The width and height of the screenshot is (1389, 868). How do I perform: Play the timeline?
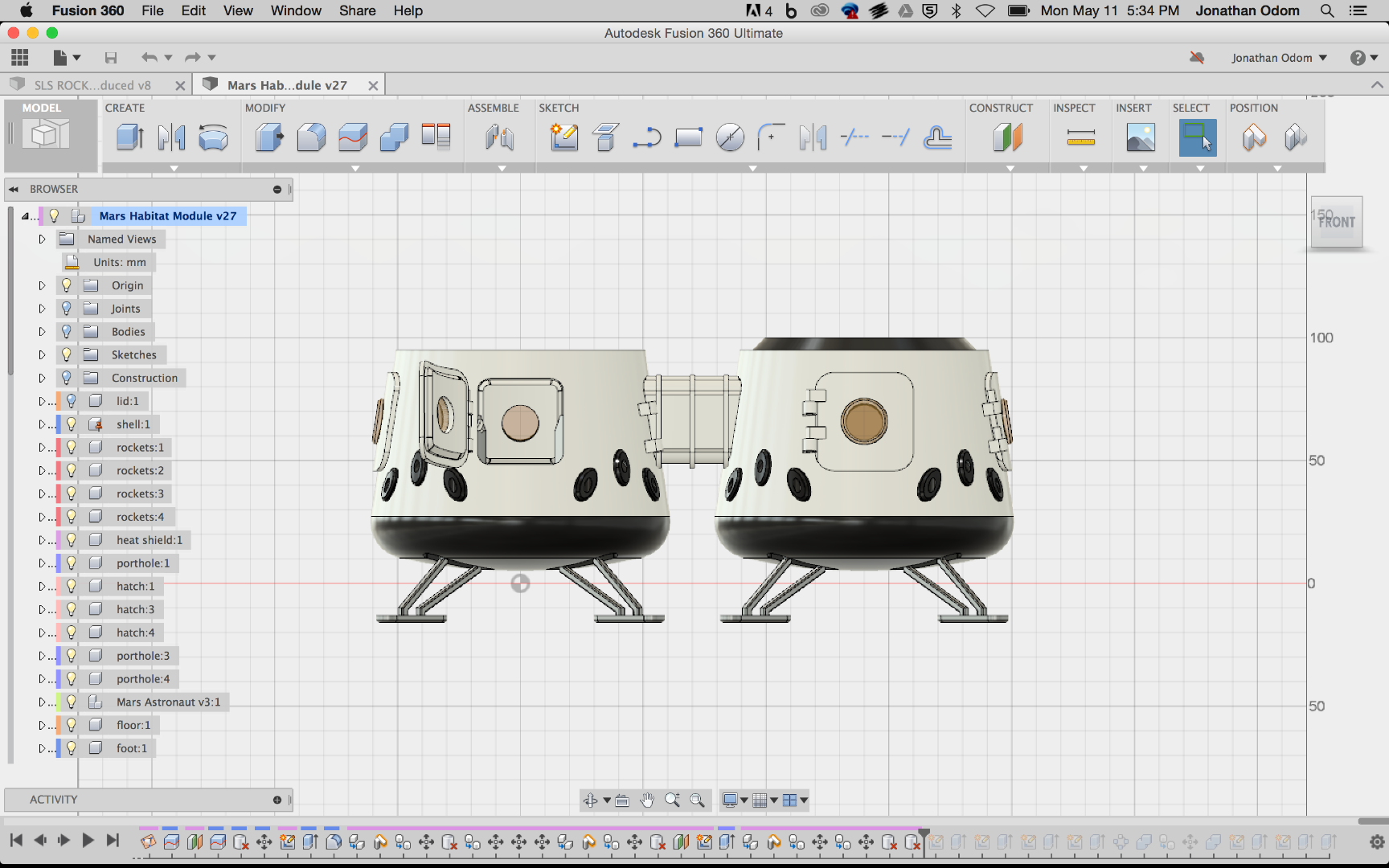tap(88, 841)
